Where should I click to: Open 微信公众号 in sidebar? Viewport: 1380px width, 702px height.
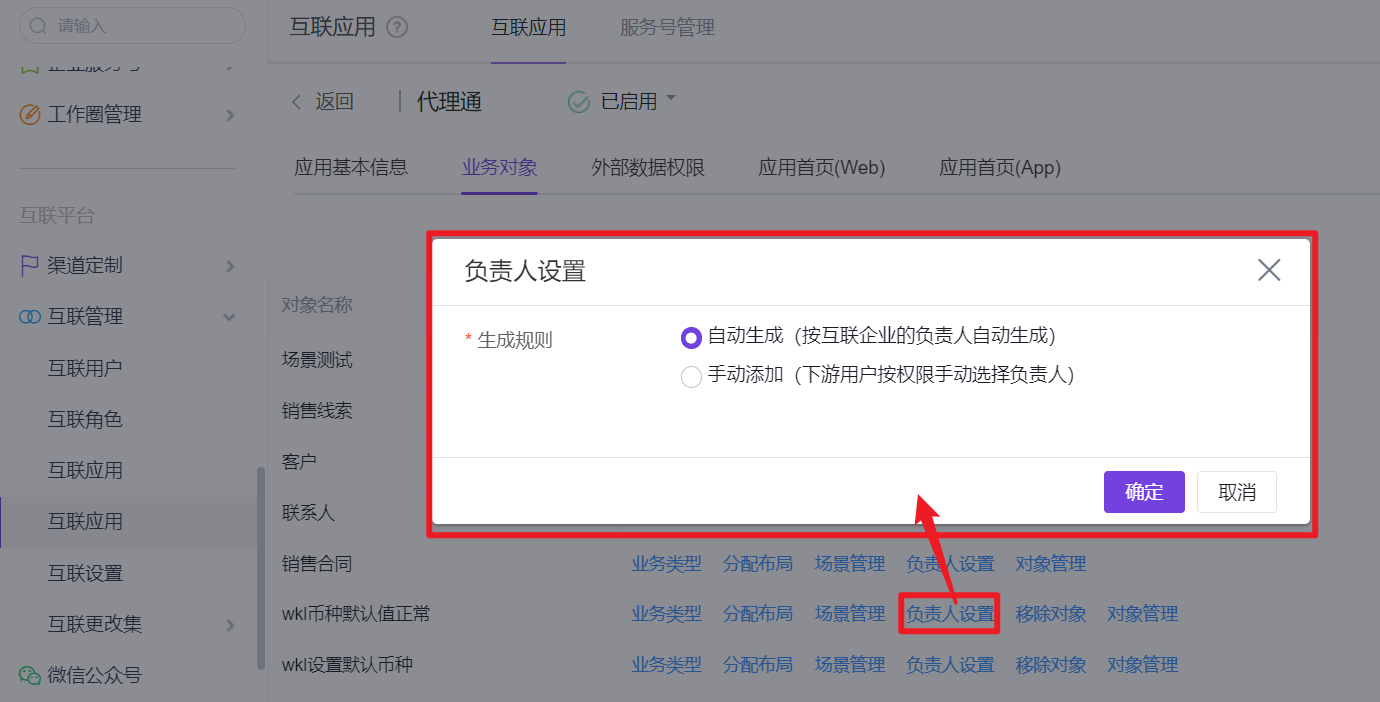(x=95, y=675)
